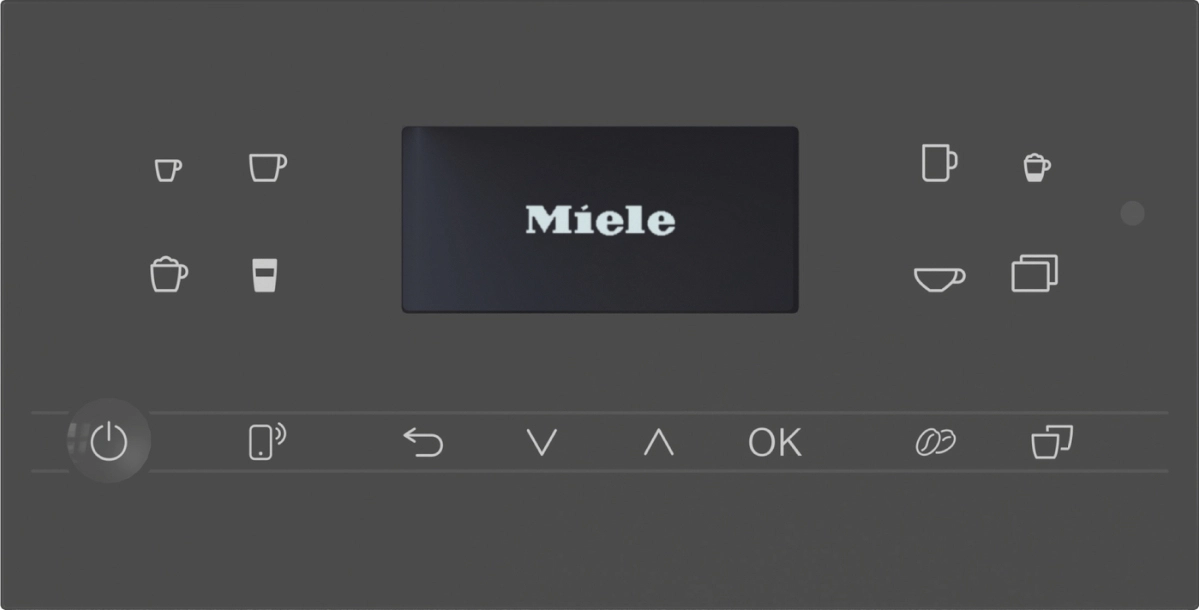The width and height of the screenshot is (1199, 610).
Task: Enable MobileStart phone signal icon
Action: click(268, 441)
